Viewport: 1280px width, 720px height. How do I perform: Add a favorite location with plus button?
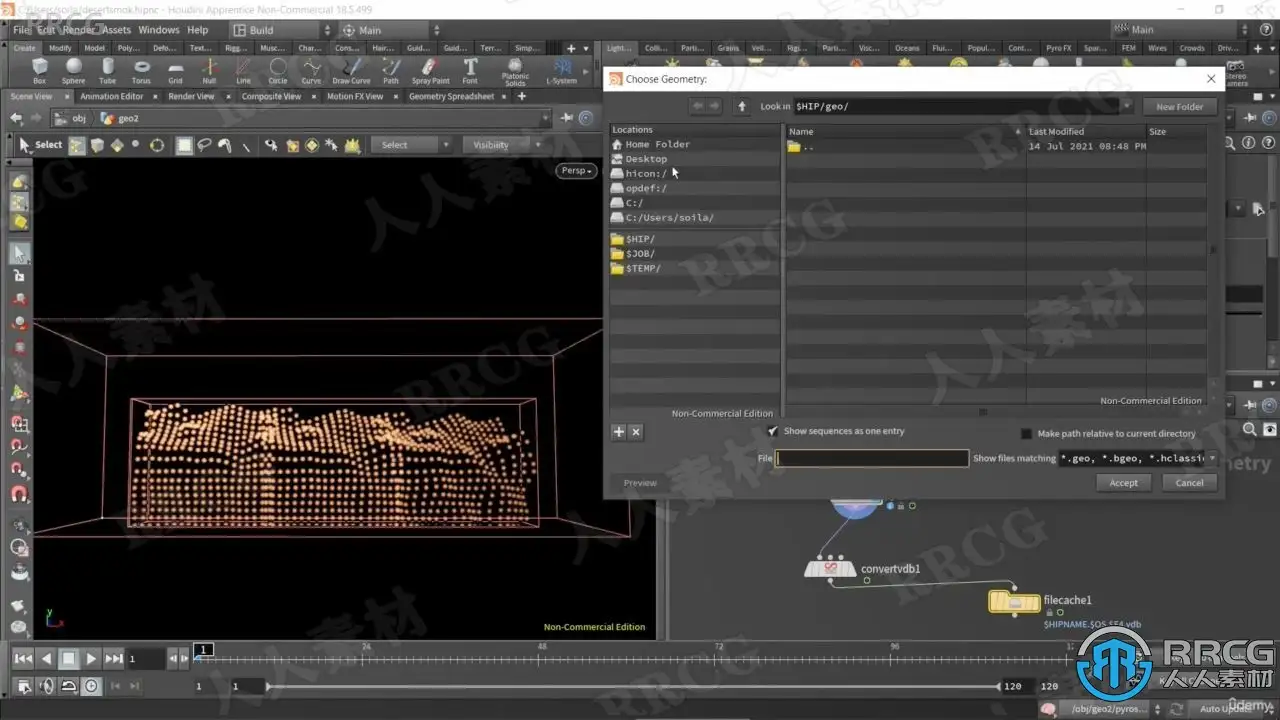(618, 432)
